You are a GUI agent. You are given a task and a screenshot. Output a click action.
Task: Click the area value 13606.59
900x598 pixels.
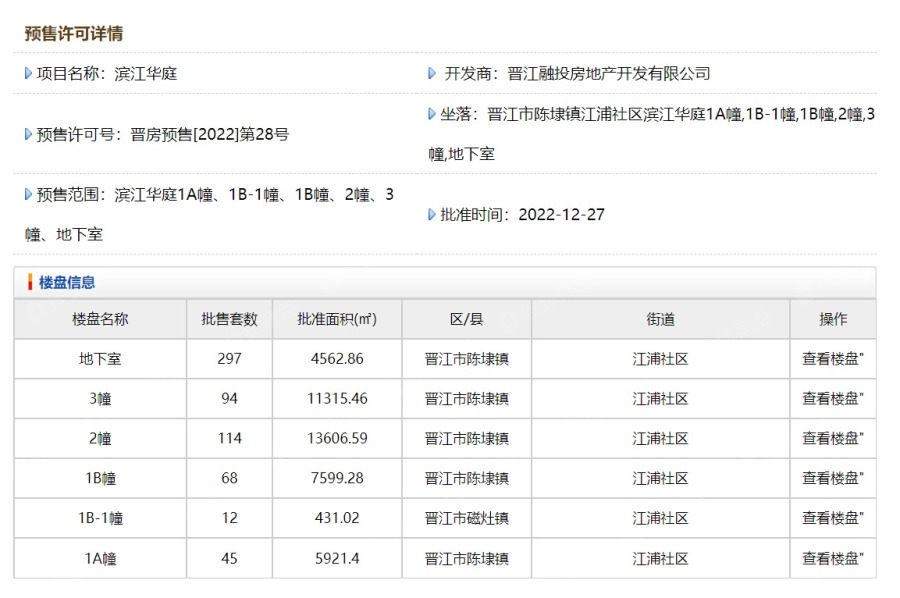click(x=337, y=438)
